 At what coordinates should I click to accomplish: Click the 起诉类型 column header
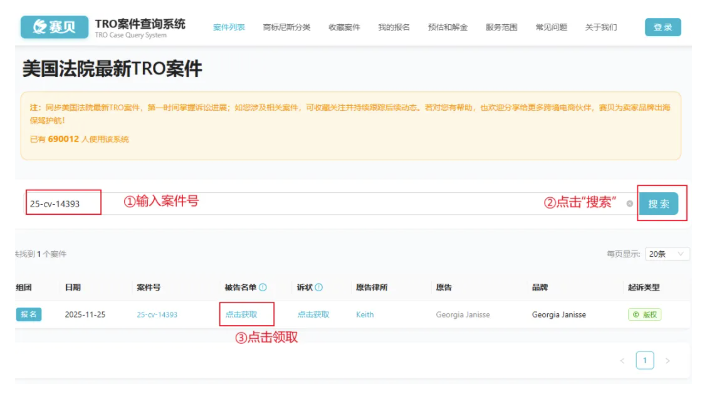coord(644,287)
